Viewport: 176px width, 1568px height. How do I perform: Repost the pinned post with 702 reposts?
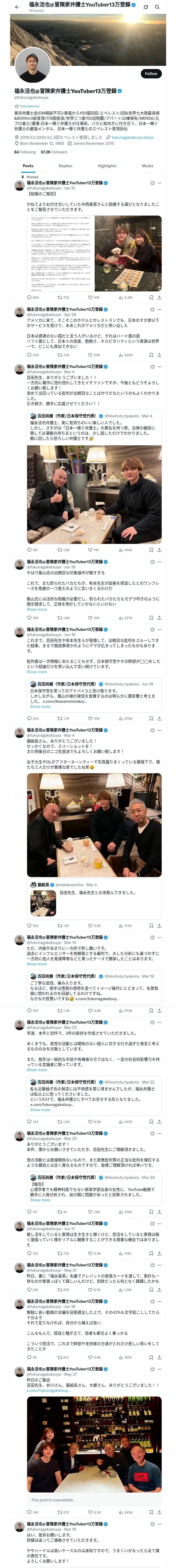(x=63, y=298)
